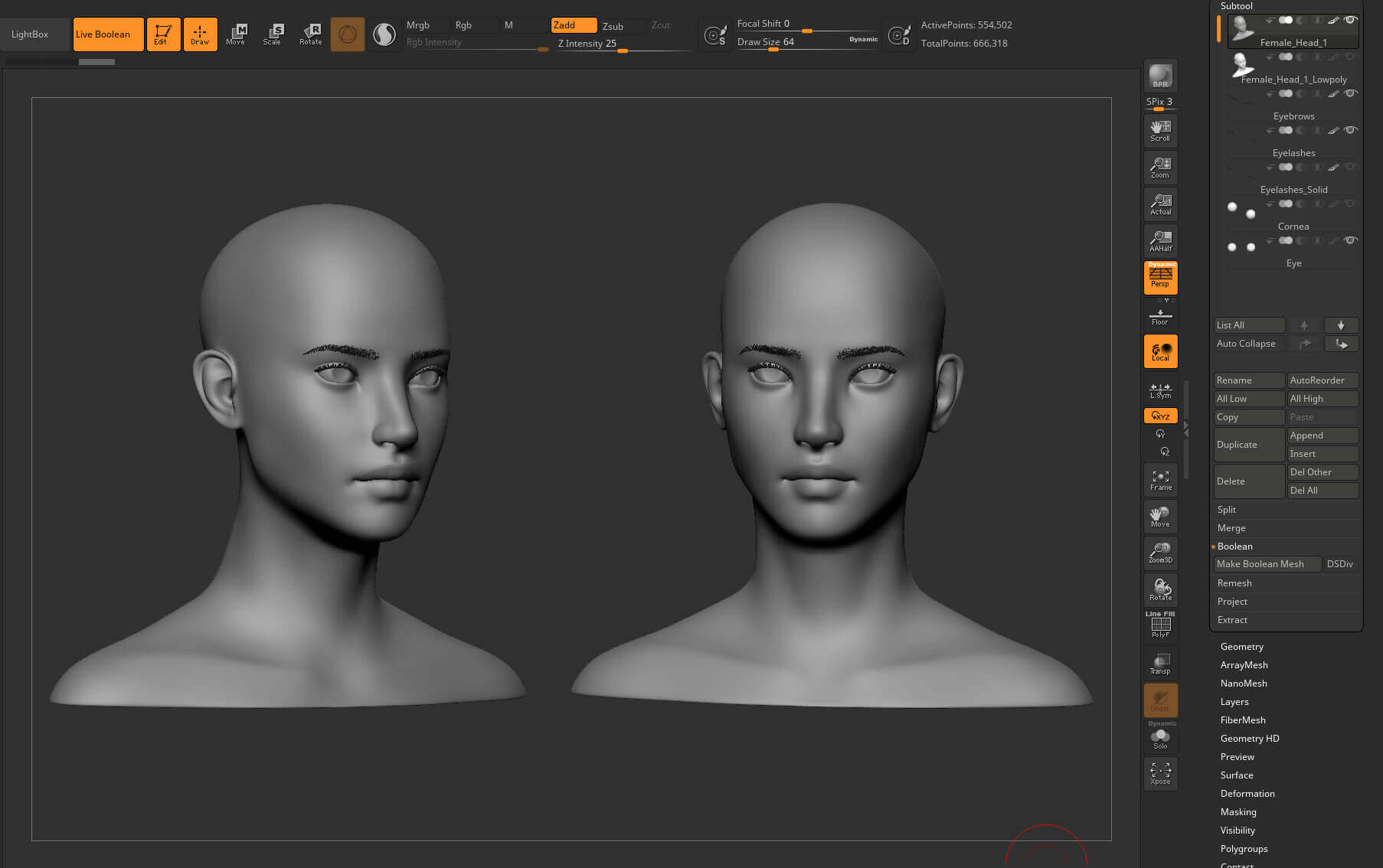Expand the Geometry subpalette
1383x868 pixels.
click(x=1241, y=647)
